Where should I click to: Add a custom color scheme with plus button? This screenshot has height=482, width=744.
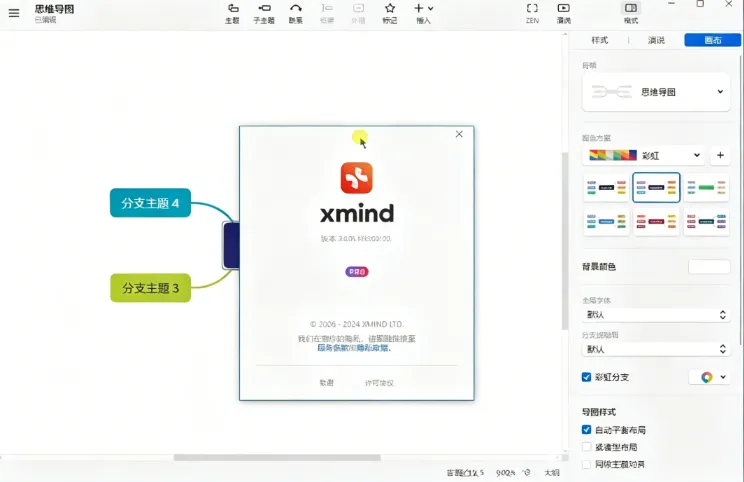pos(720,155)
